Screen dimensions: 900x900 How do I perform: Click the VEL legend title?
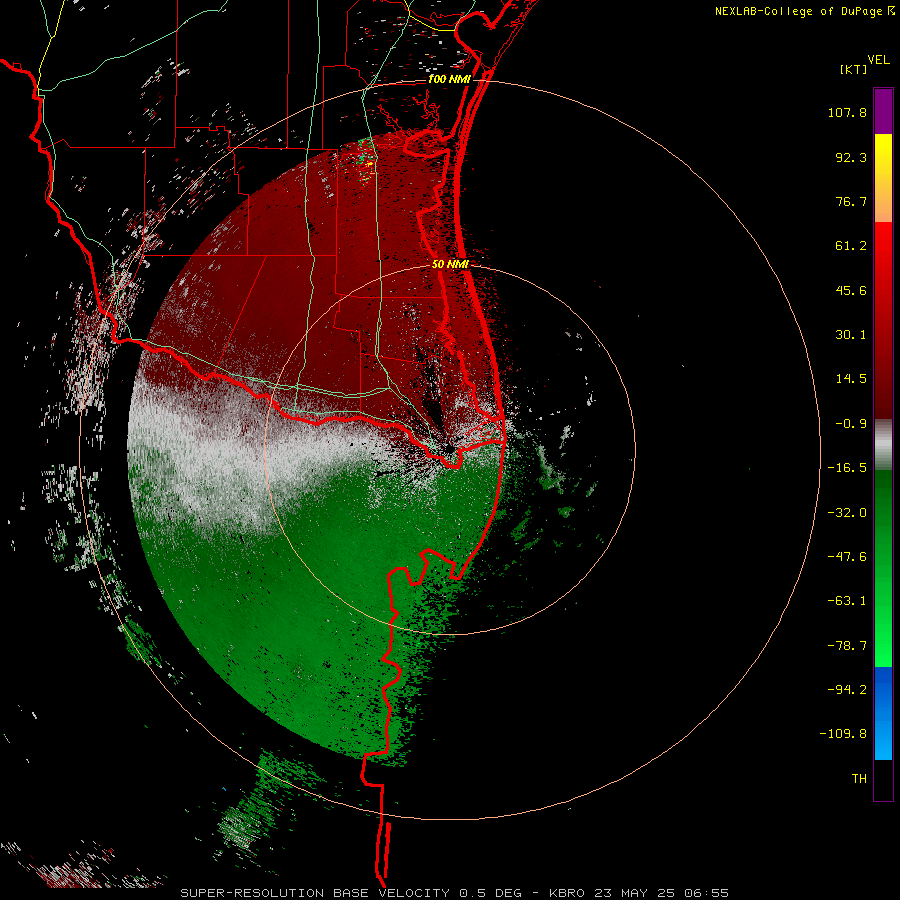click(x=878, y=60)
